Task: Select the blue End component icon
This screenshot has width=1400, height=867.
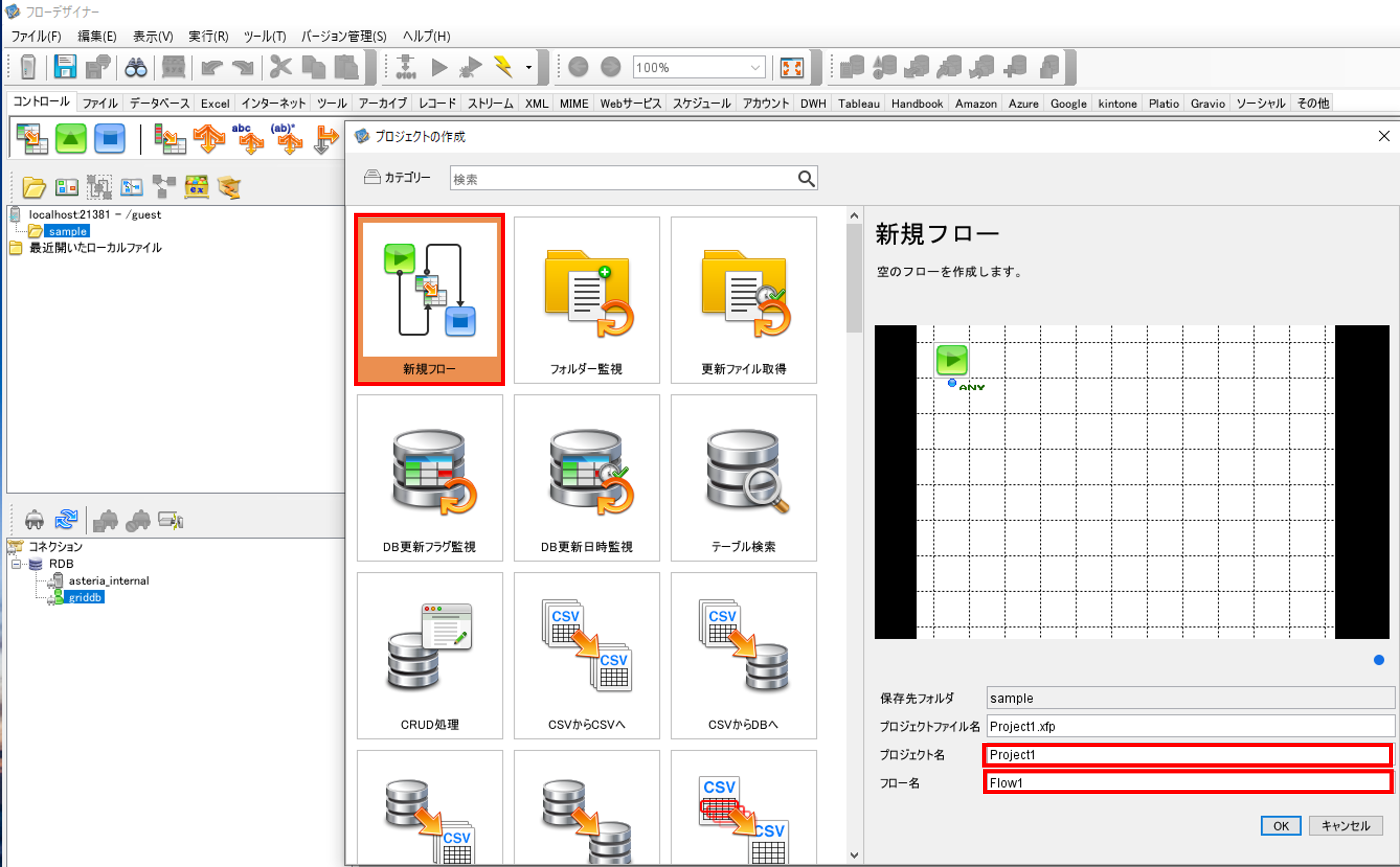Action: [x=110, y=139]
